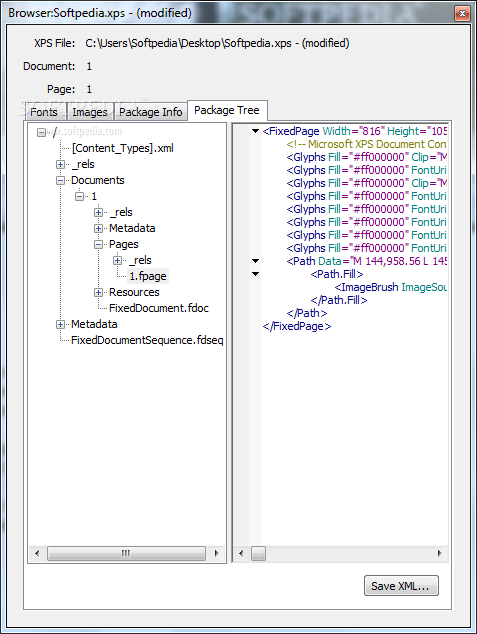
Task: Click the </Path> closing tag line
Action: [x=307, y=313]
